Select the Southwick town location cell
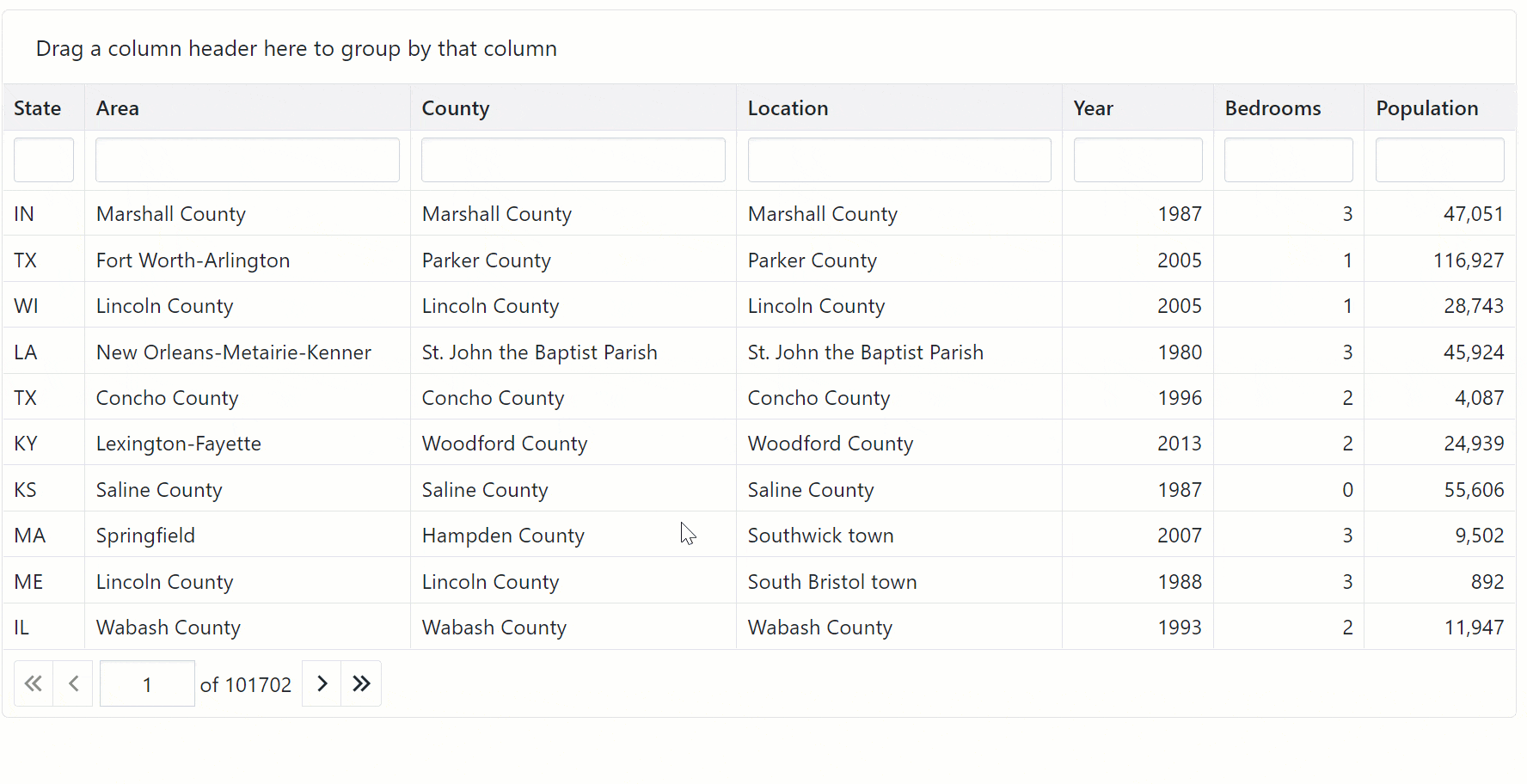Viewport: 1527px width, 784px height. tap(820, 536)
